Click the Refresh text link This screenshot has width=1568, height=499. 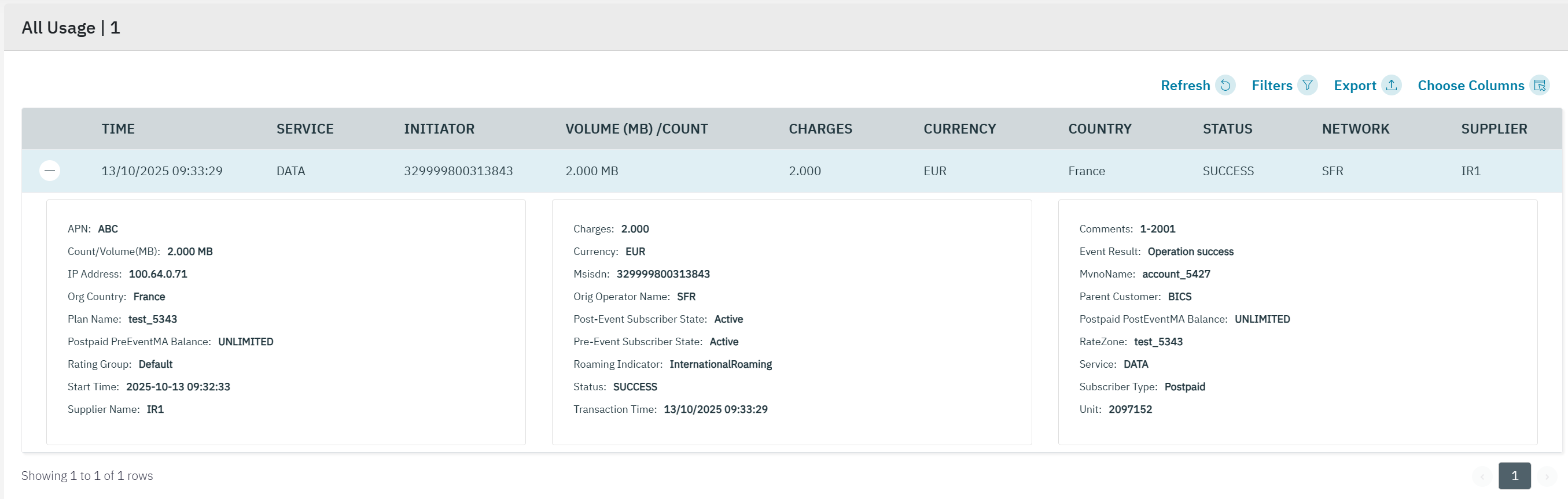(x=1184, y=85)
